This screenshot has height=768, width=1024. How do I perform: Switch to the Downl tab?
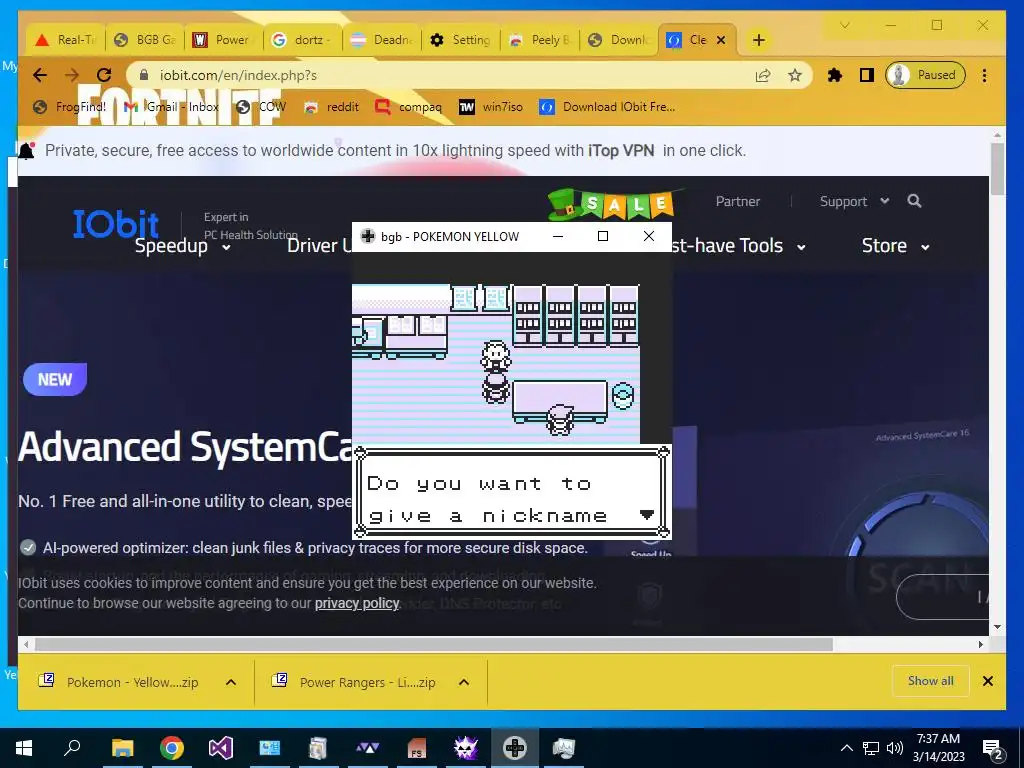coord(619,40)
